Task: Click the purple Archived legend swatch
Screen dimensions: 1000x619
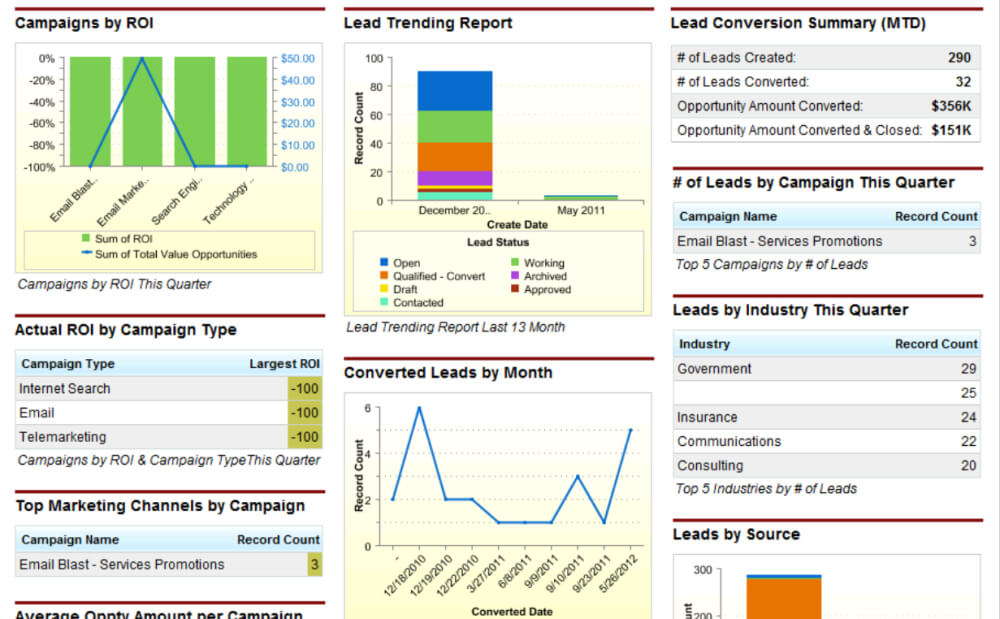Action: 515,275
